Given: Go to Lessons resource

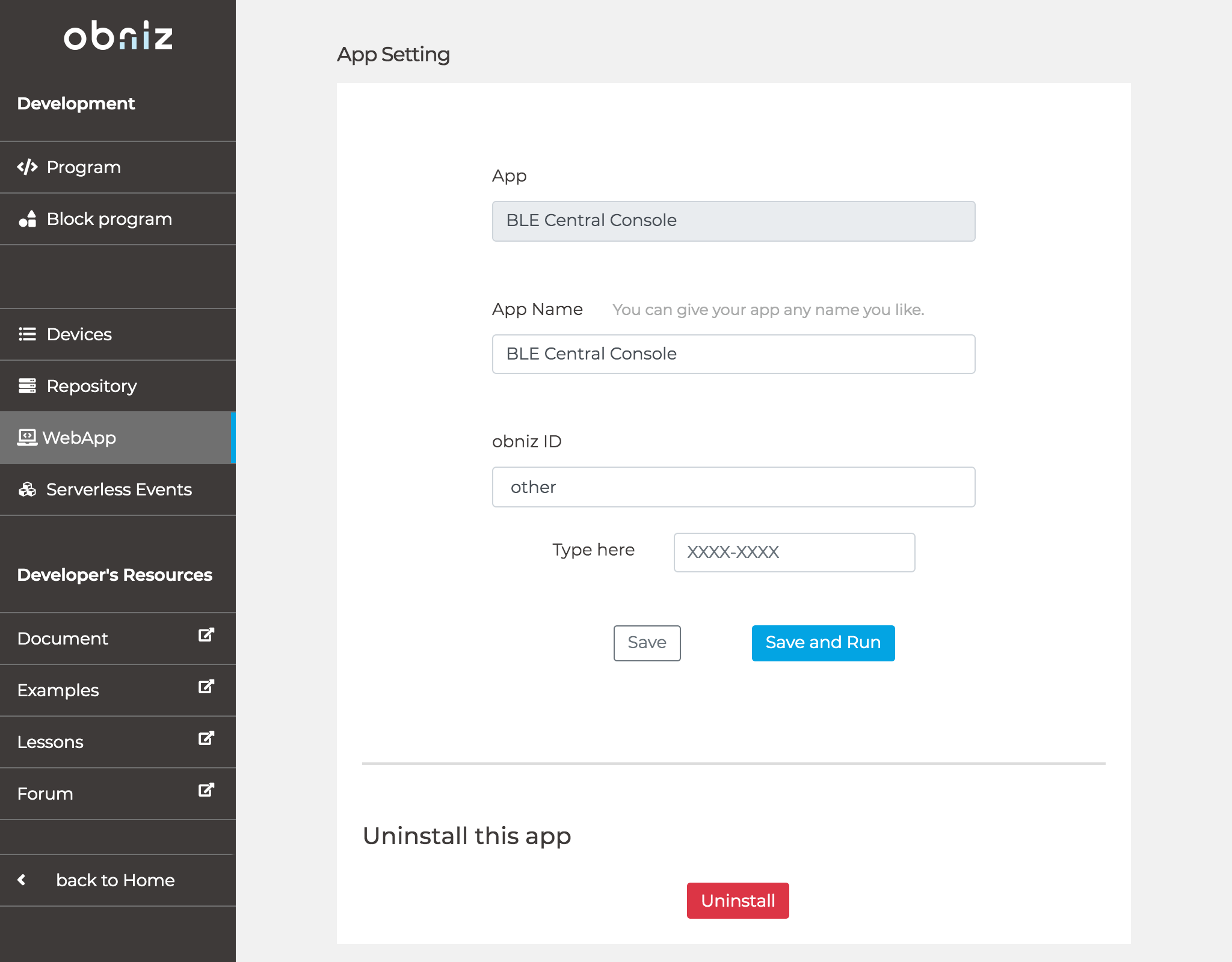Looking at the screenshot, I should pyautogui.click(x=51, y=742).
